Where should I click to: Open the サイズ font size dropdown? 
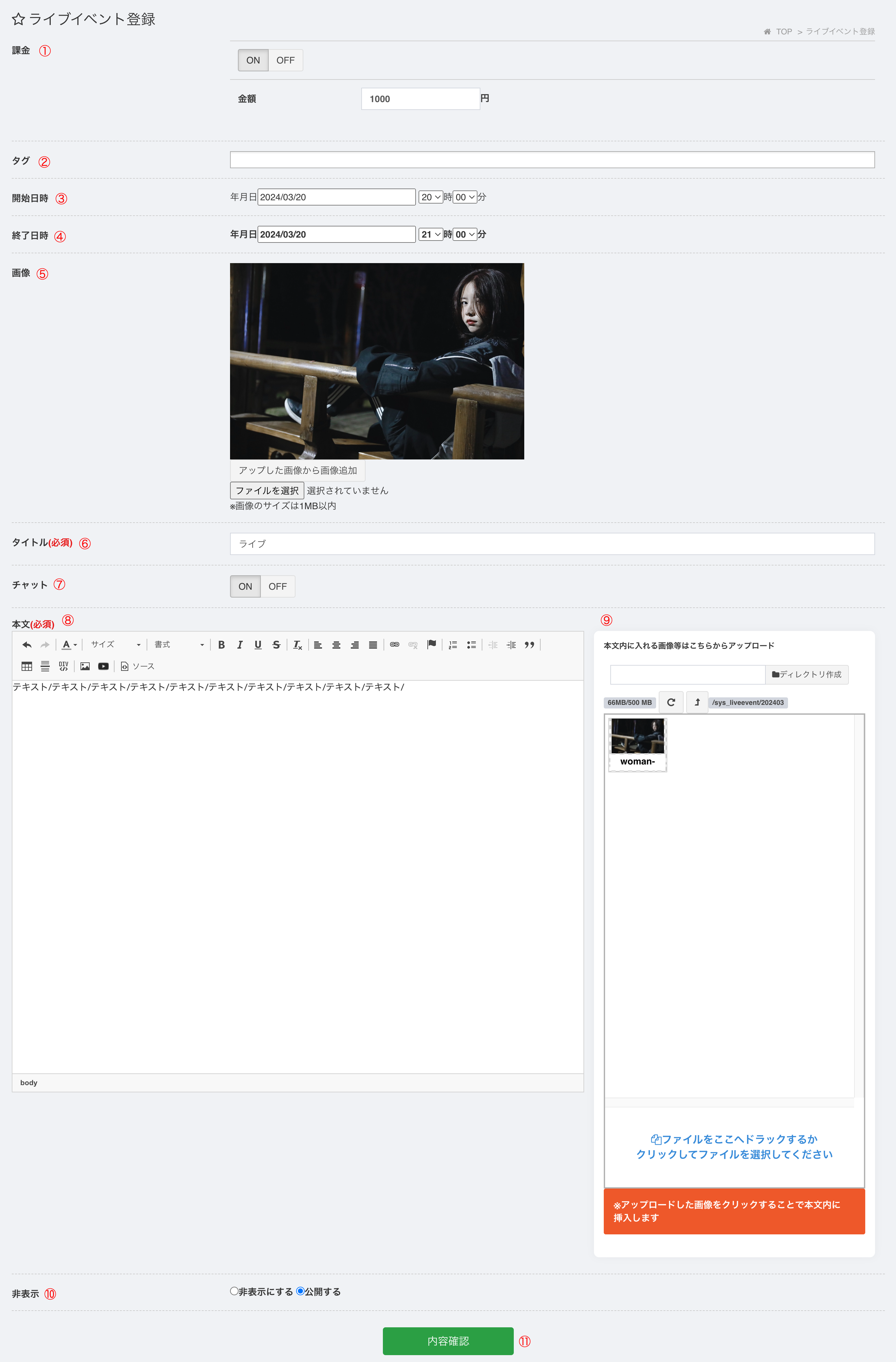pos(116,645)
